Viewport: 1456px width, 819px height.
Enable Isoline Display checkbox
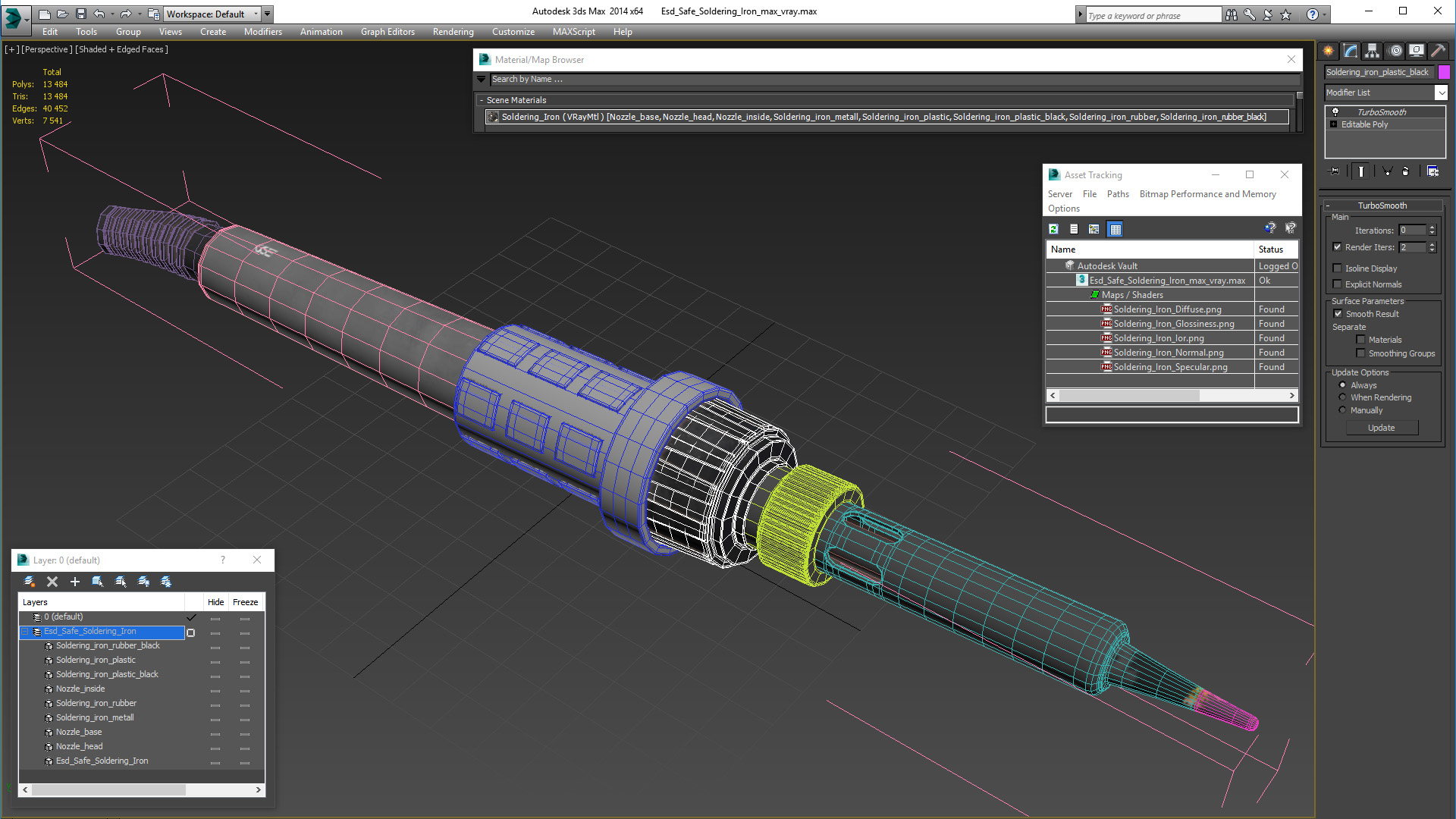tap(1338, 268)
